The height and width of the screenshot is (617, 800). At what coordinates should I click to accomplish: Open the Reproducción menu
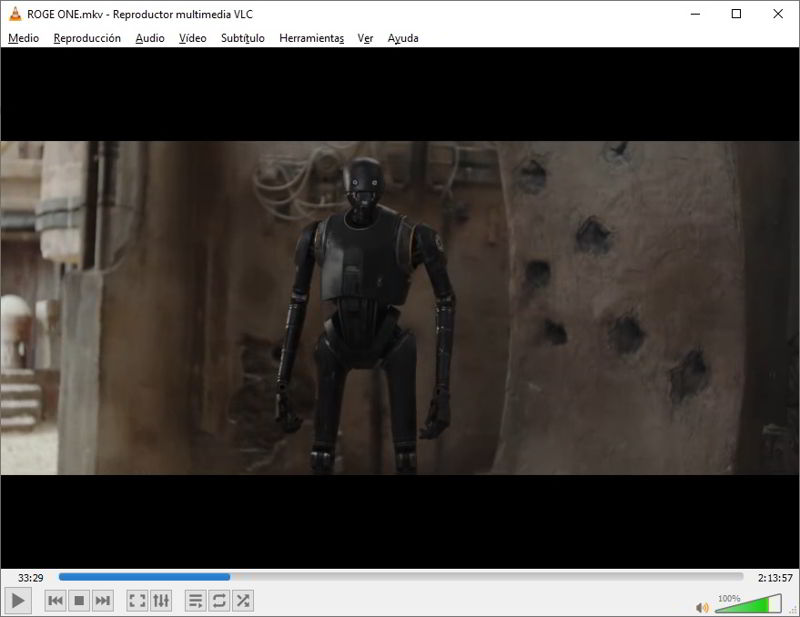coord(87,38)
